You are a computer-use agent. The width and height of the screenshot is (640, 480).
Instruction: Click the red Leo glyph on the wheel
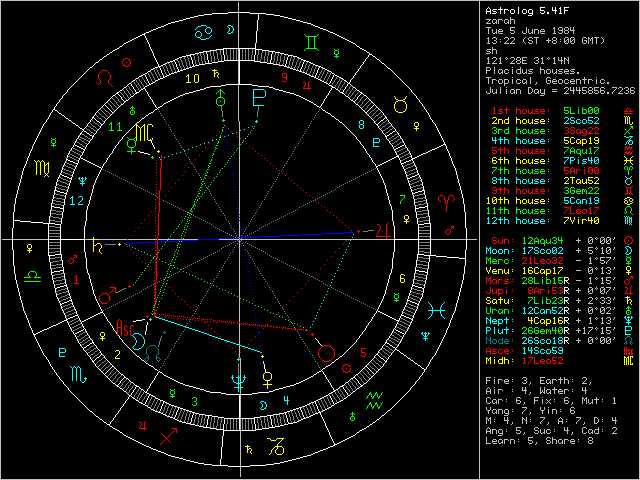click(x=102, y=77)
